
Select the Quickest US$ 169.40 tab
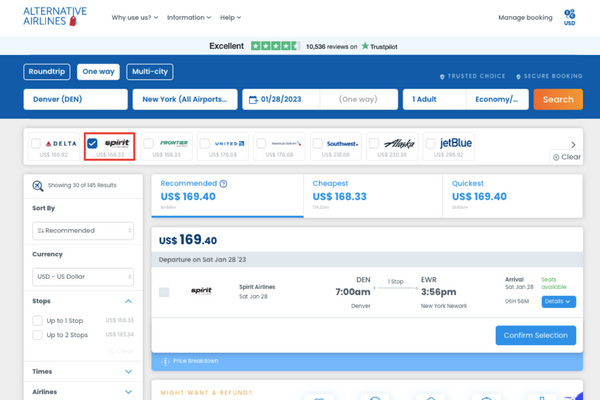tap(512, 196)
